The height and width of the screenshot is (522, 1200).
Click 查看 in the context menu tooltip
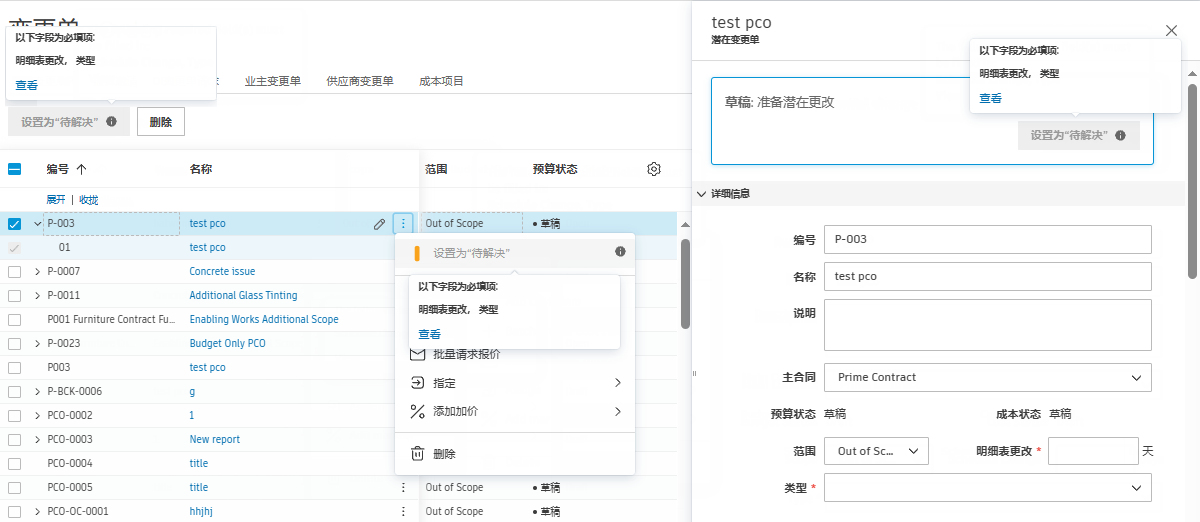point(429,335)
